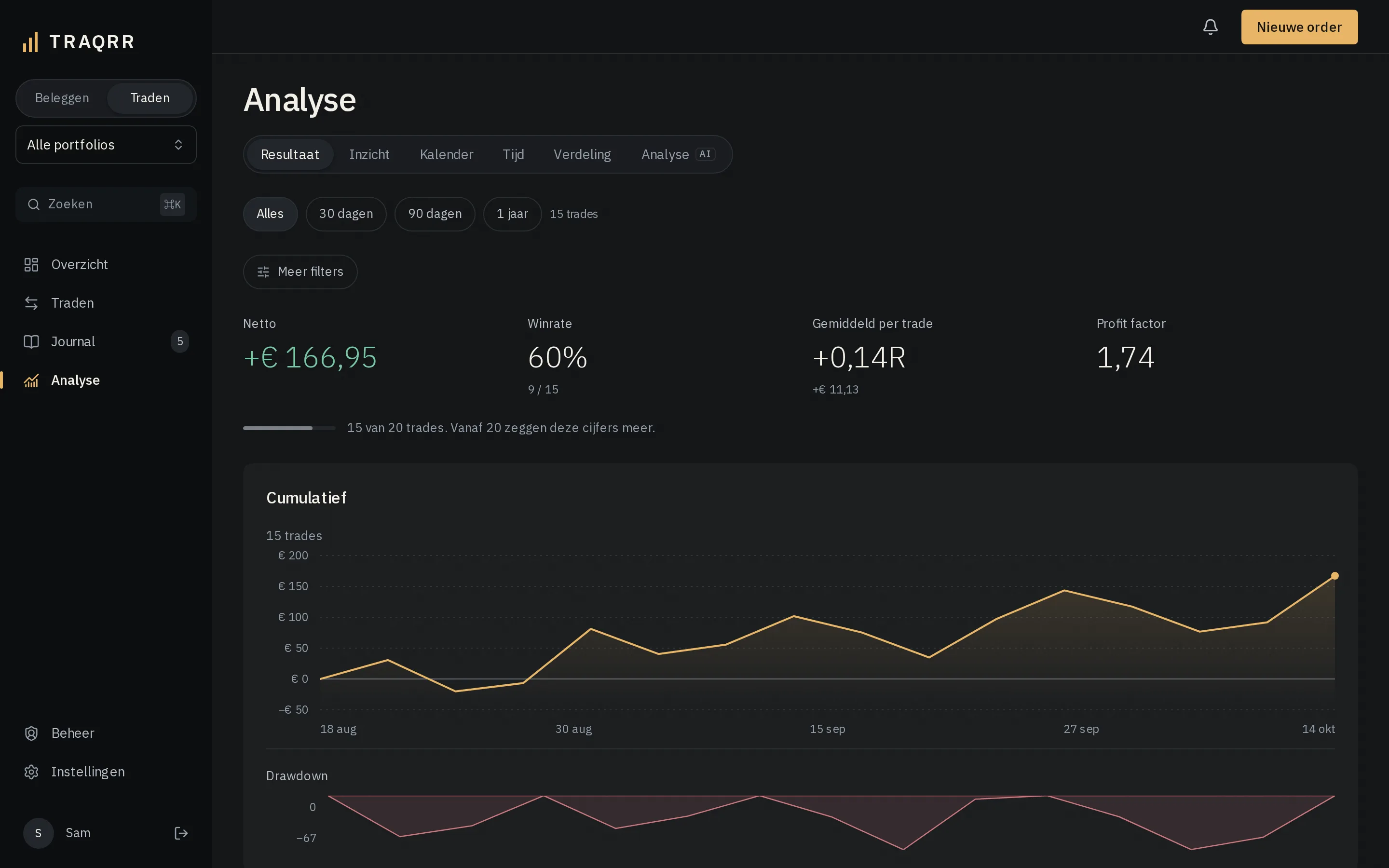Go to Overzicht in sidebar
Image resolution: width=1389 pixels, height=868 pixels.
[106, 265]
